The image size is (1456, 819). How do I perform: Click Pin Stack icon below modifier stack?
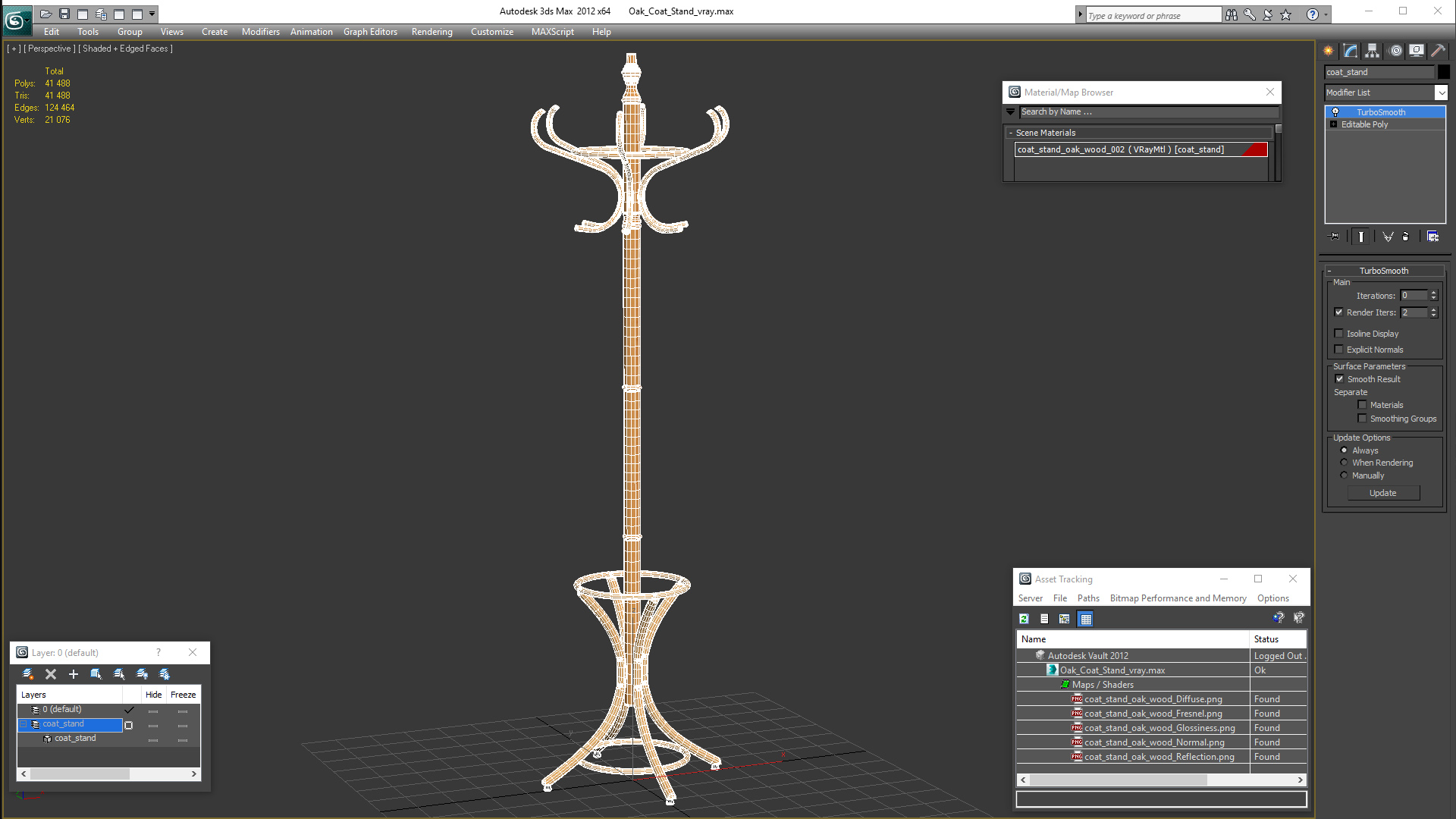1335,237
